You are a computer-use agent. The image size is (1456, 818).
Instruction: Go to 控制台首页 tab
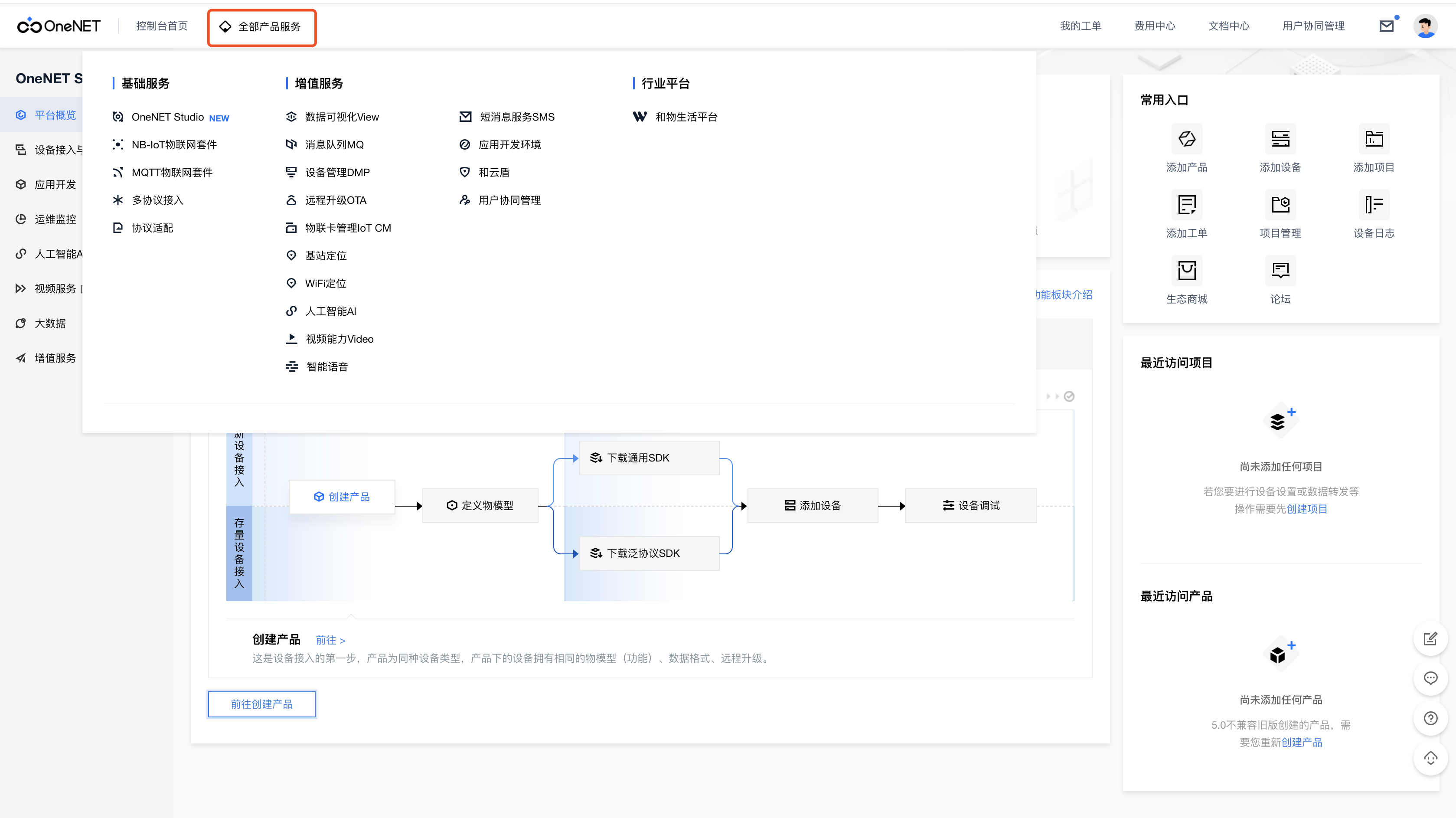[162, 26]
